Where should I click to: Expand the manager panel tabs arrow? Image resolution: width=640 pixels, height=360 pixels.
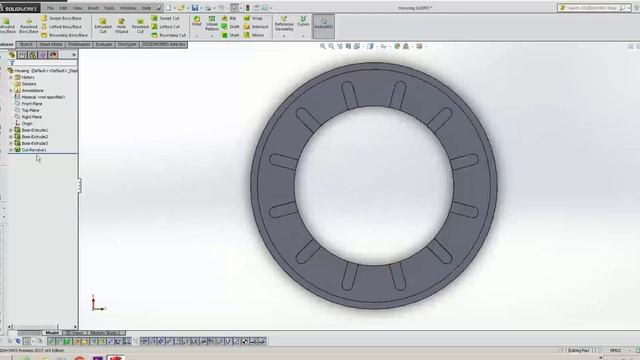[x=74, y=55]
